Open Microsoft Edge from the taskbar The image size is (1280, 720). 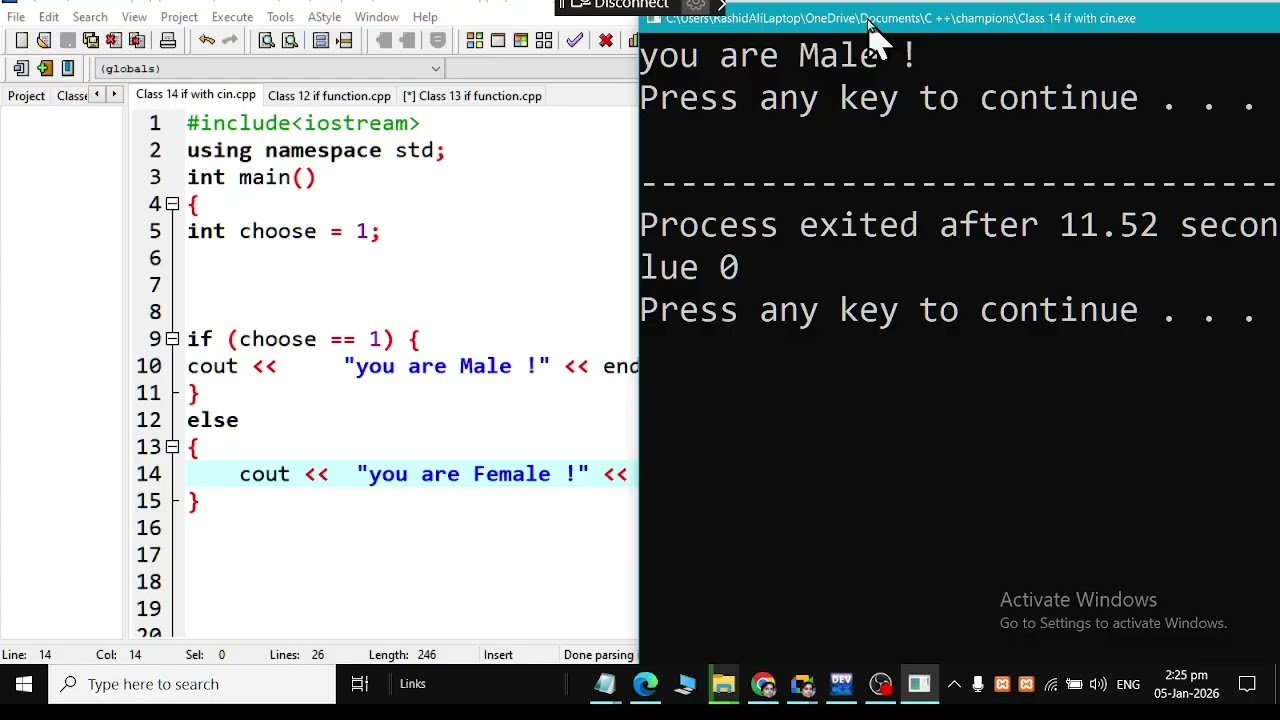coord(645,684)
